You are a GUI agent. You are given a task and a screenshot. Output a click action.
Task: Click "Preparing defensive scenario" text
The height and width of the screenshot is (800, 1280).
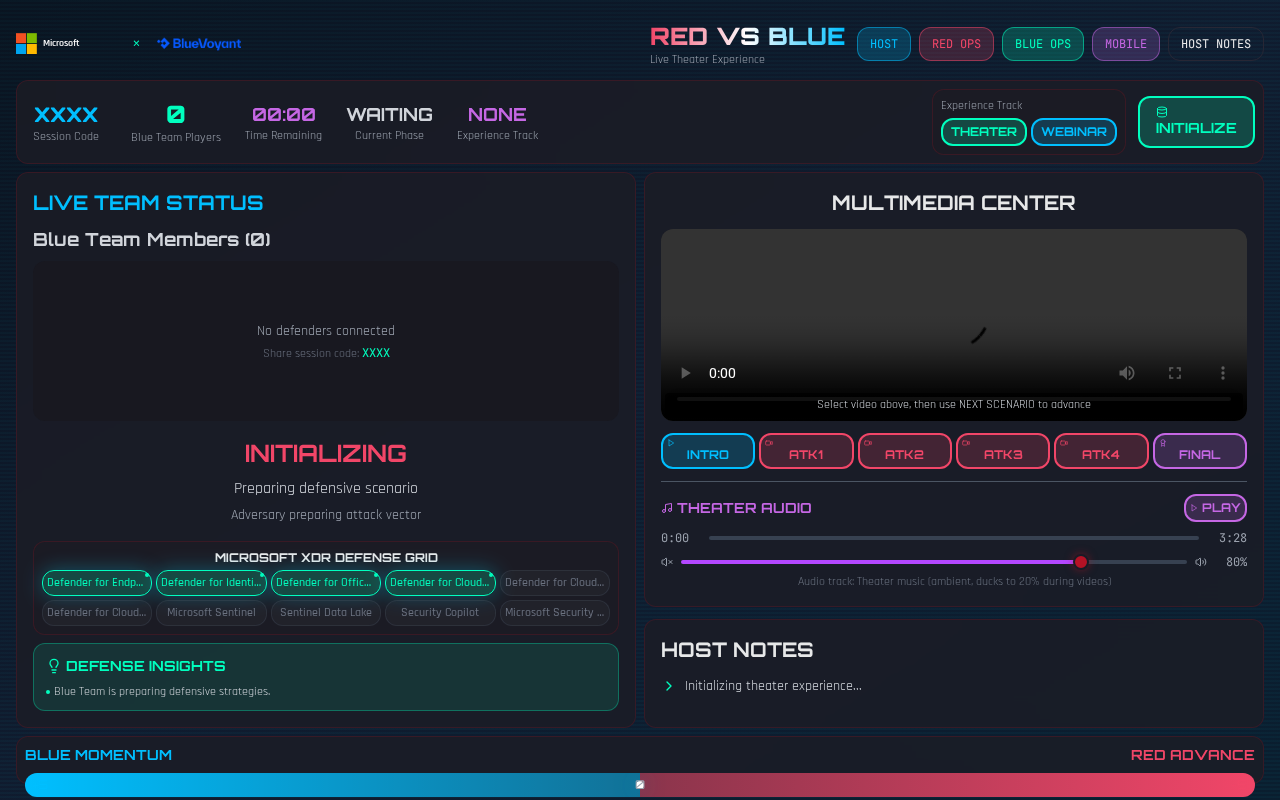coord(326,488)
